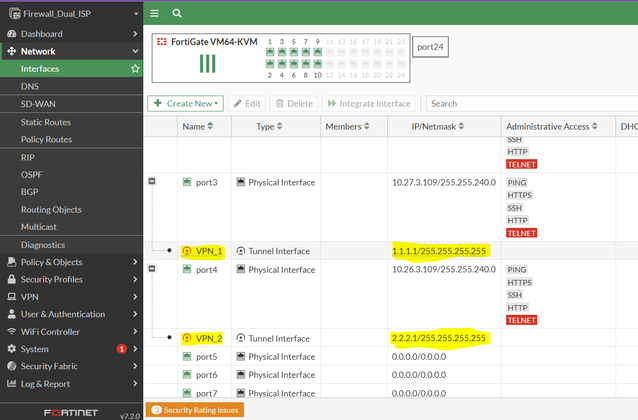Click the Integrate Interface button
Screen dimensions: 638x420
click(x=369, y=103)
